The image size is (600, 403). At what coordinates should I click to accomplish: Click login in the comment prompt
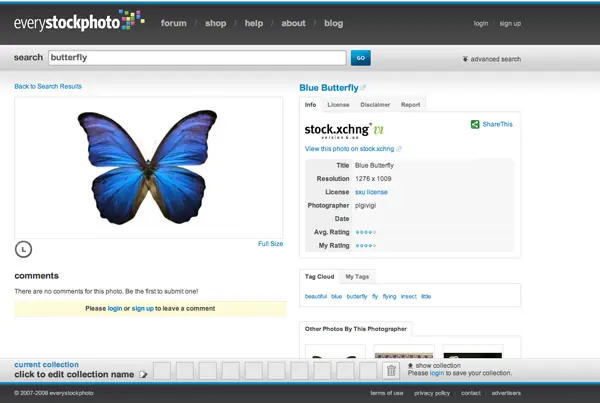tap(115, 308)
